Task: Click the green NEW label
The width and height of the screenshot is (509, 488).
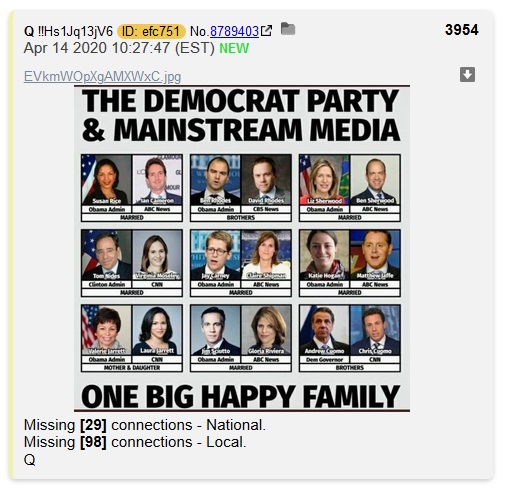Action: click(234, 48)
